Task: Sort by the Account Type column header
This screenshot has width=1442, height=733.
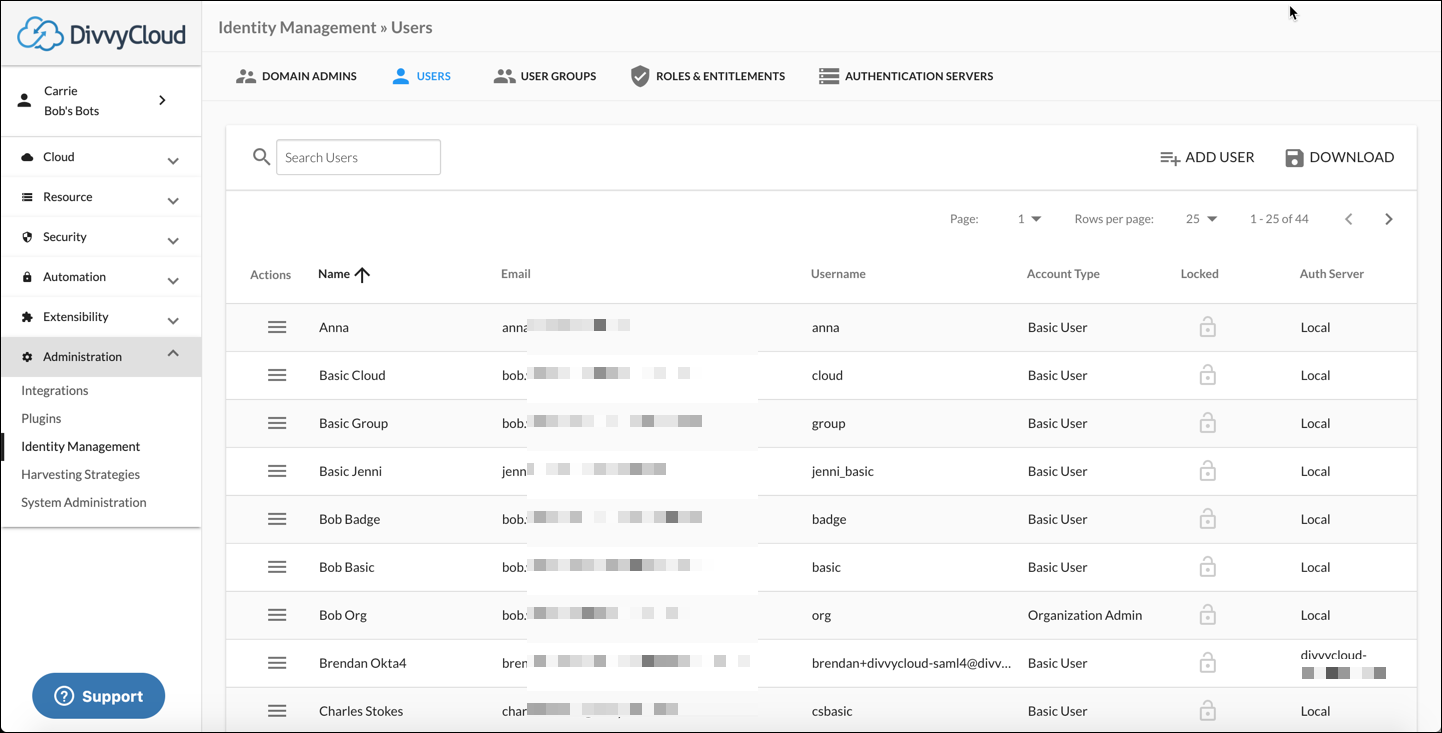Action: (1063, 274)
